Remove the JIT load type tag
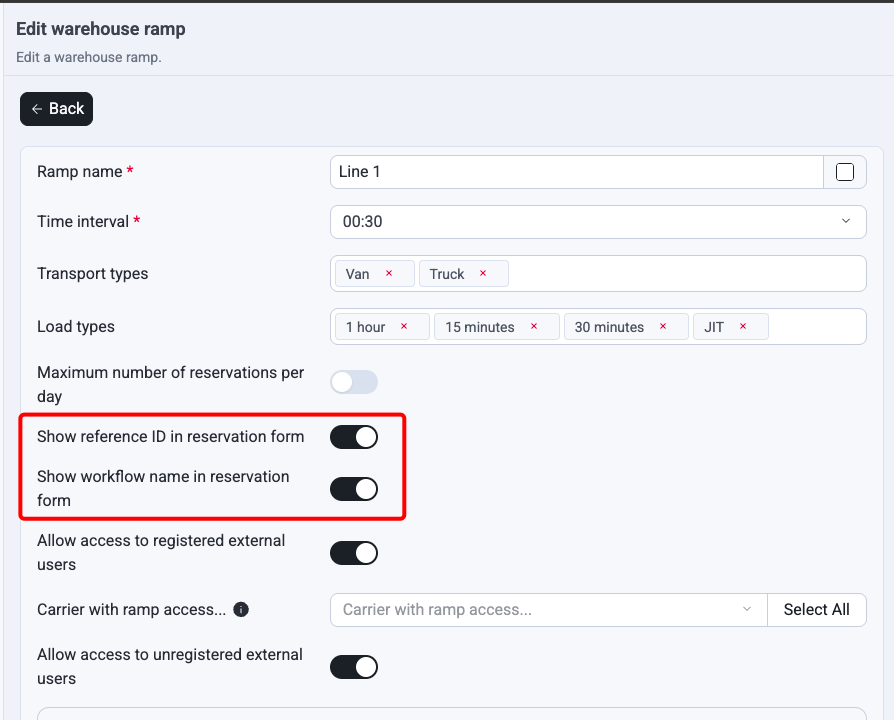This screenshot has width=894, height=720. [x=742, y=327]
